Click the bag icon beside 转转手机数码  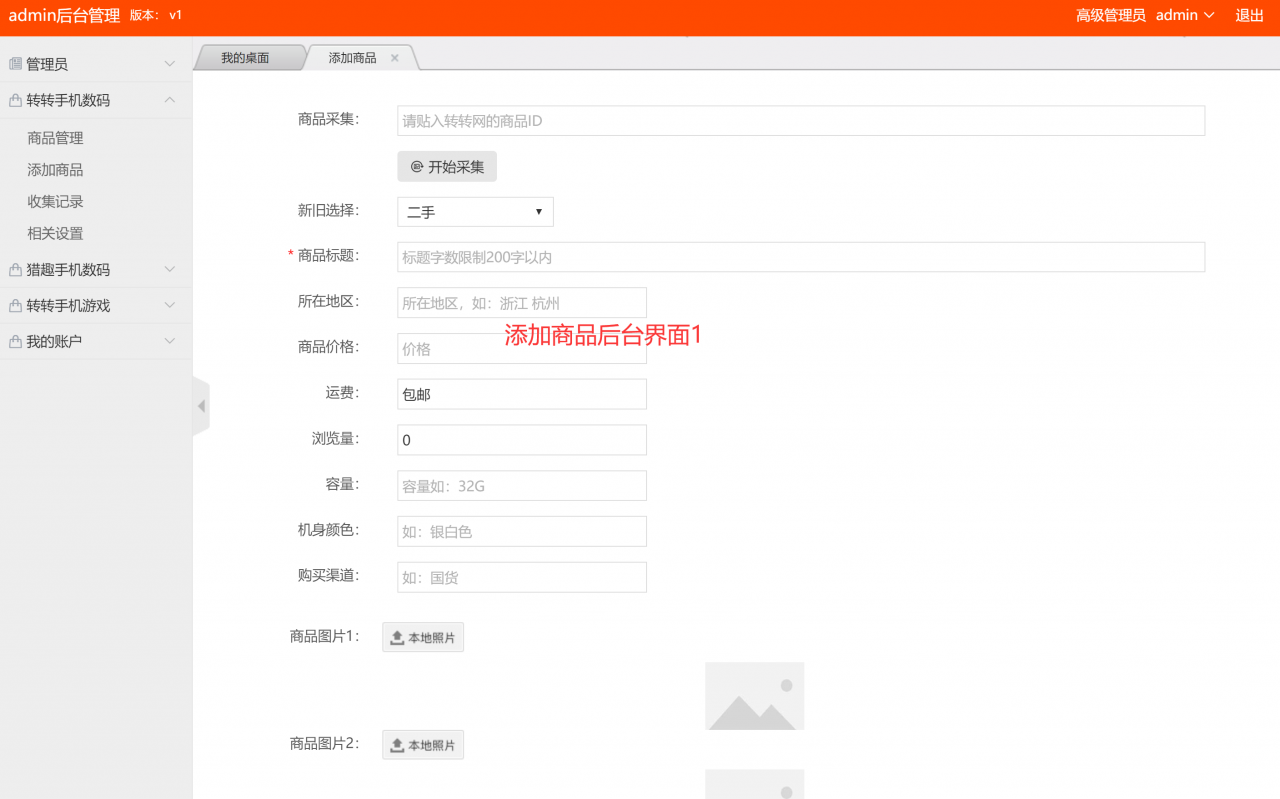click(15, 100)
